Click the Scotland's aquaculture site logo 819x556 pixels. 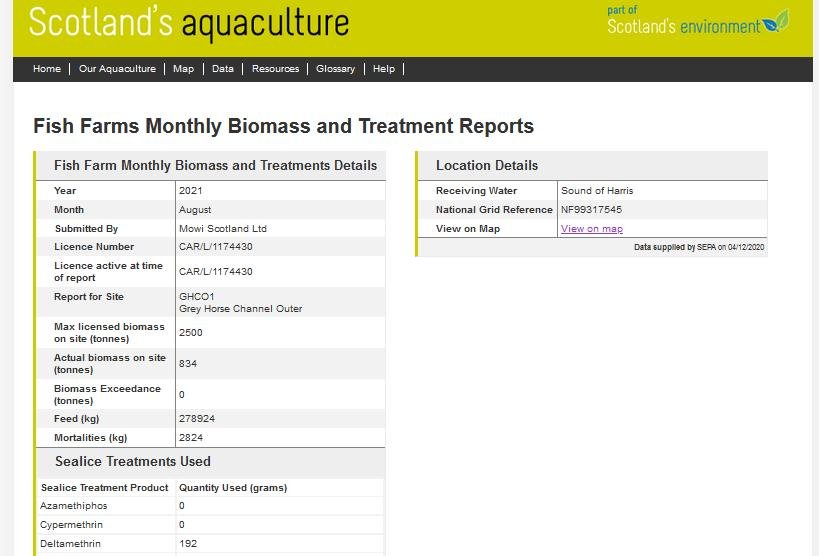tap(189, 23)
